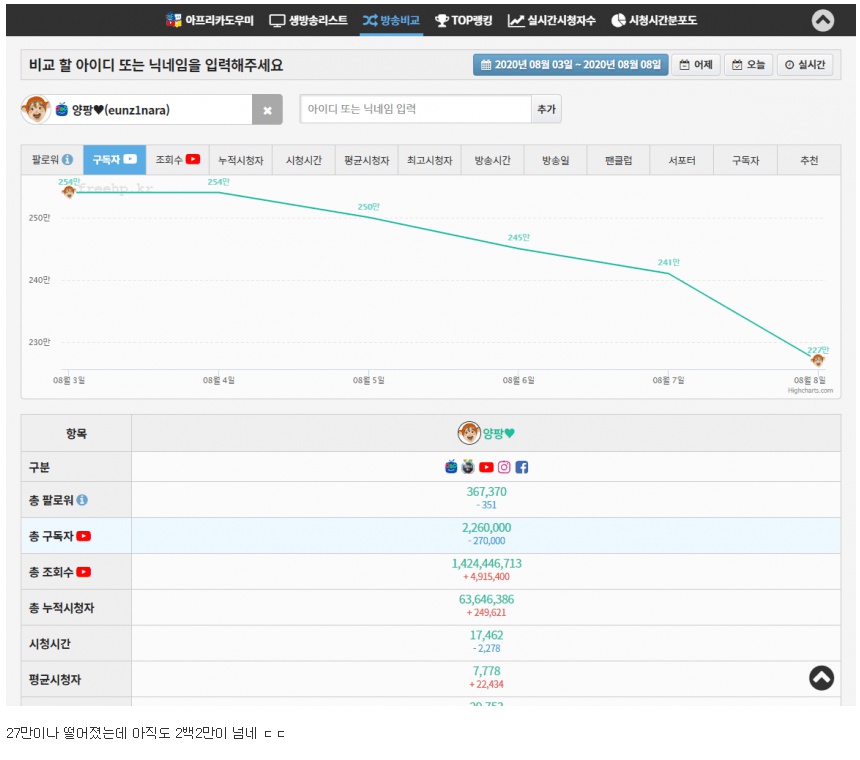This screenshot has height=760, width=860.
Task: Click the 어제 button
Action: pos(695,65)
